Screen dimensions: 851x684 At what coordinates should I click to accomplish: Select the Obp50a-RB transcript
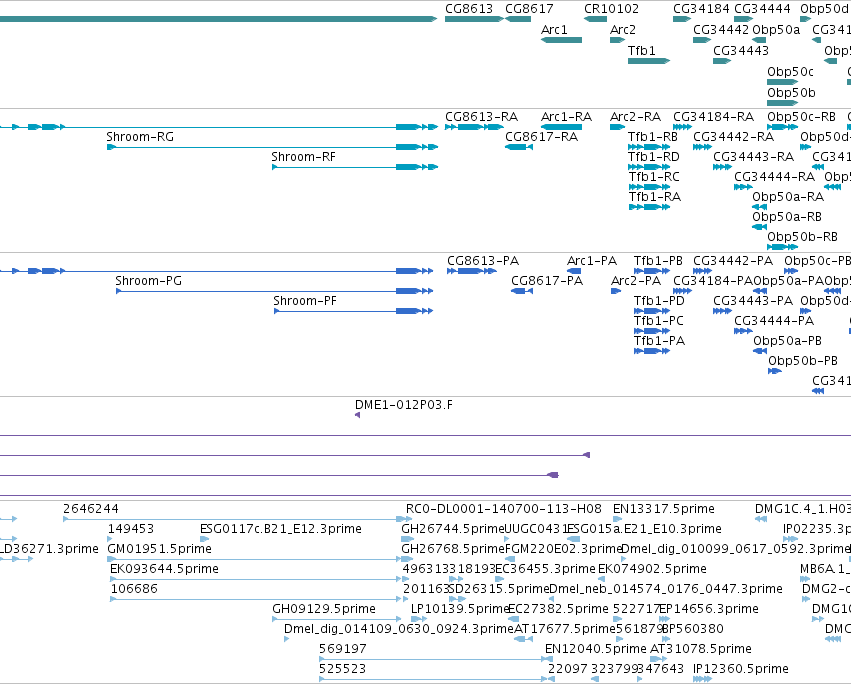[759, 227]
